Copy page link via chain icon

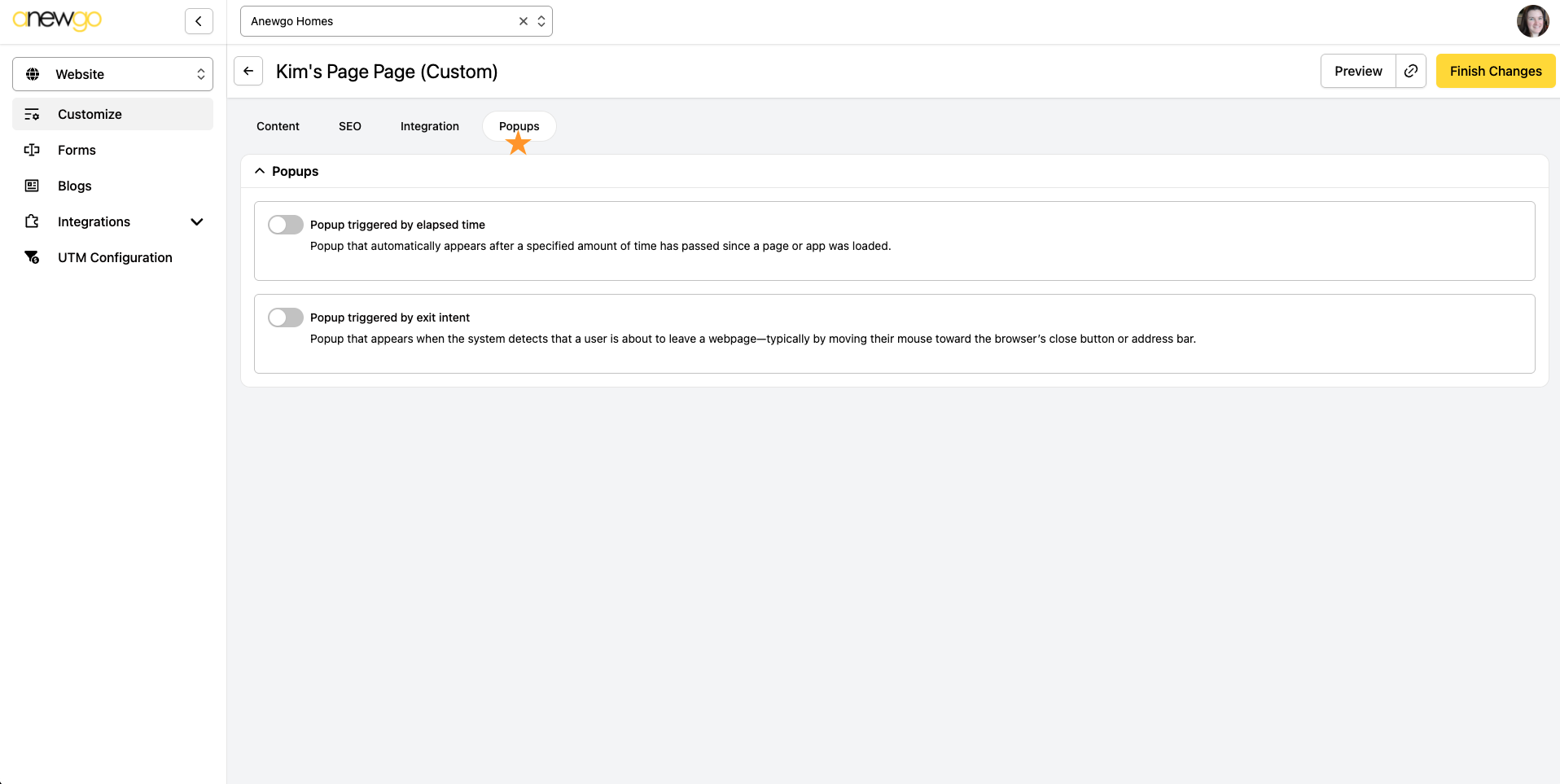(x=1411, y=71)
